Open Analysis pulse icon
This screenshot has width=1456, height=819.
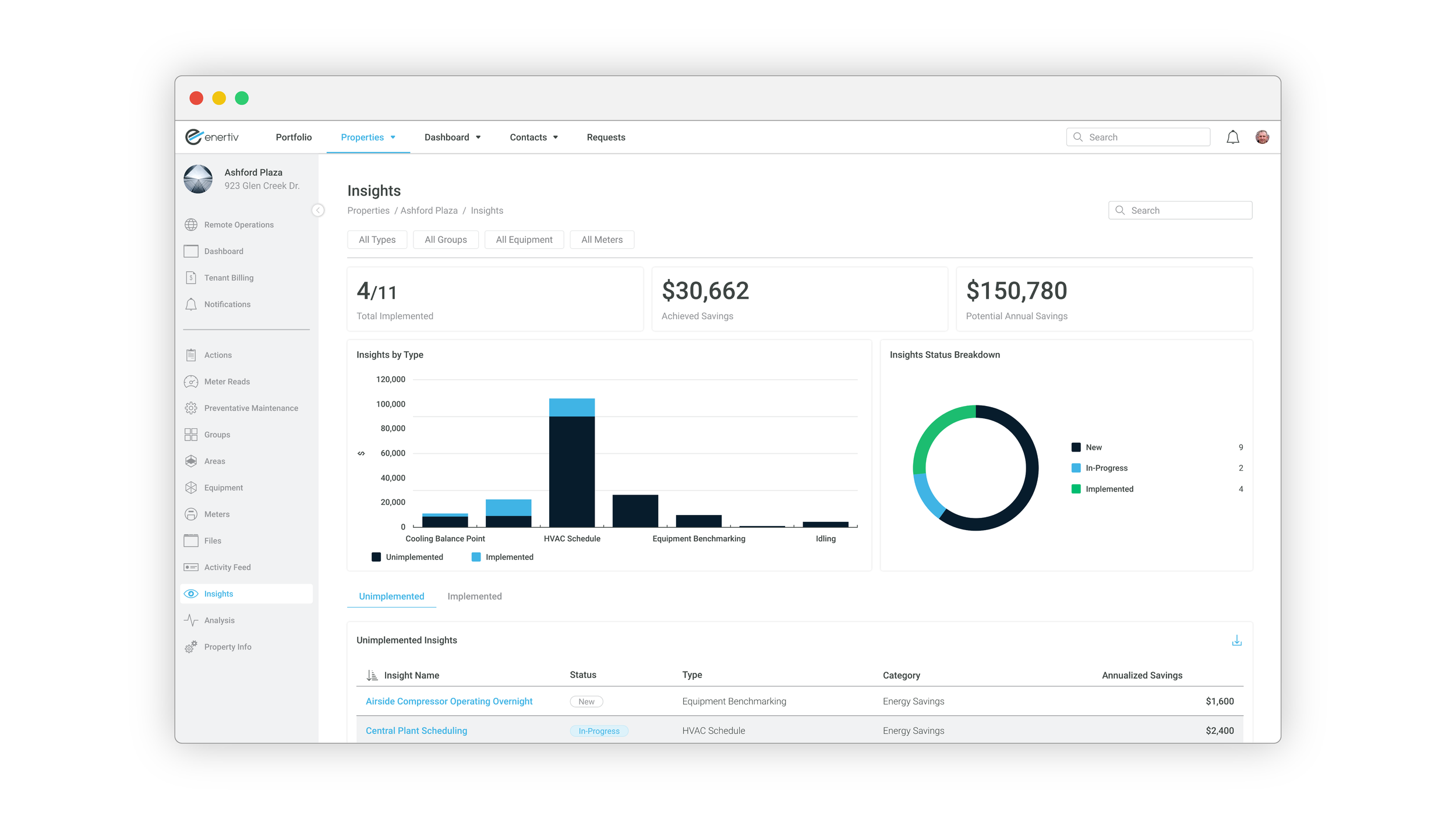pyautogui.click(x=191, y=620)
